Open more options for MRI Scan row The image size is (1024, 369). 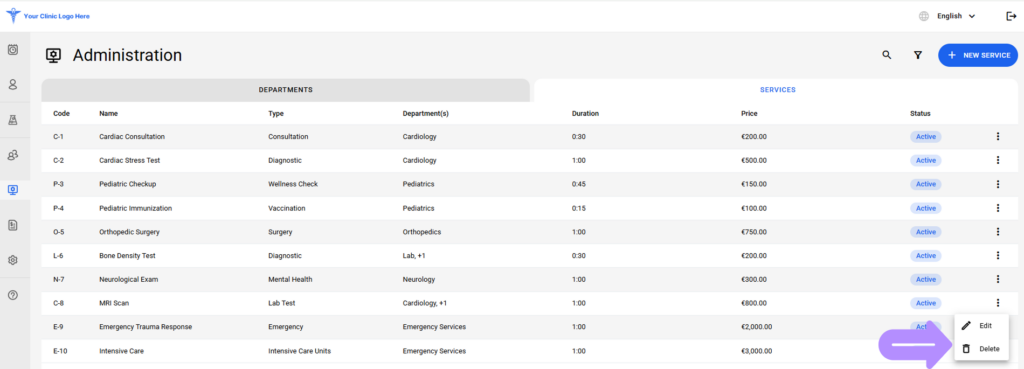click(997, 302)
